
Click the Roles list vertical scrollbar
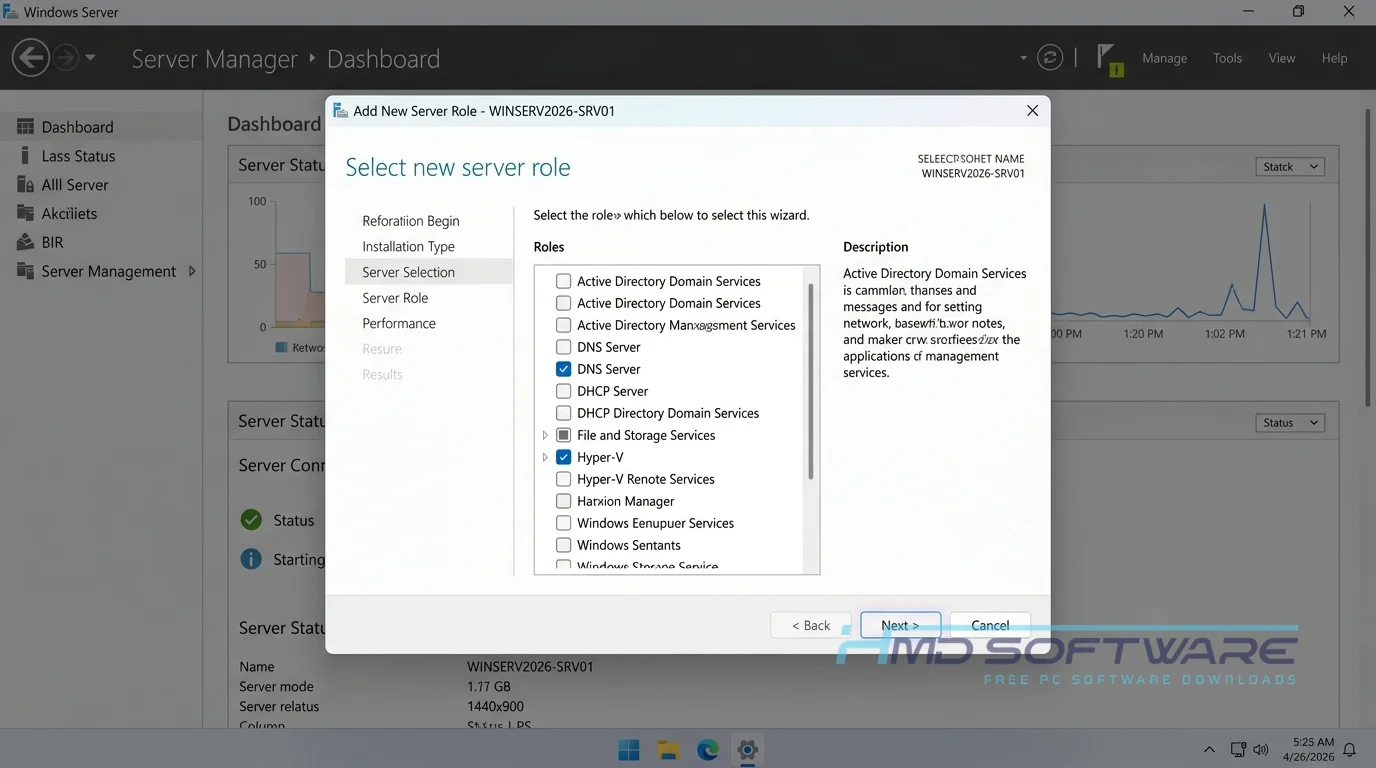[x=811, y=381]
